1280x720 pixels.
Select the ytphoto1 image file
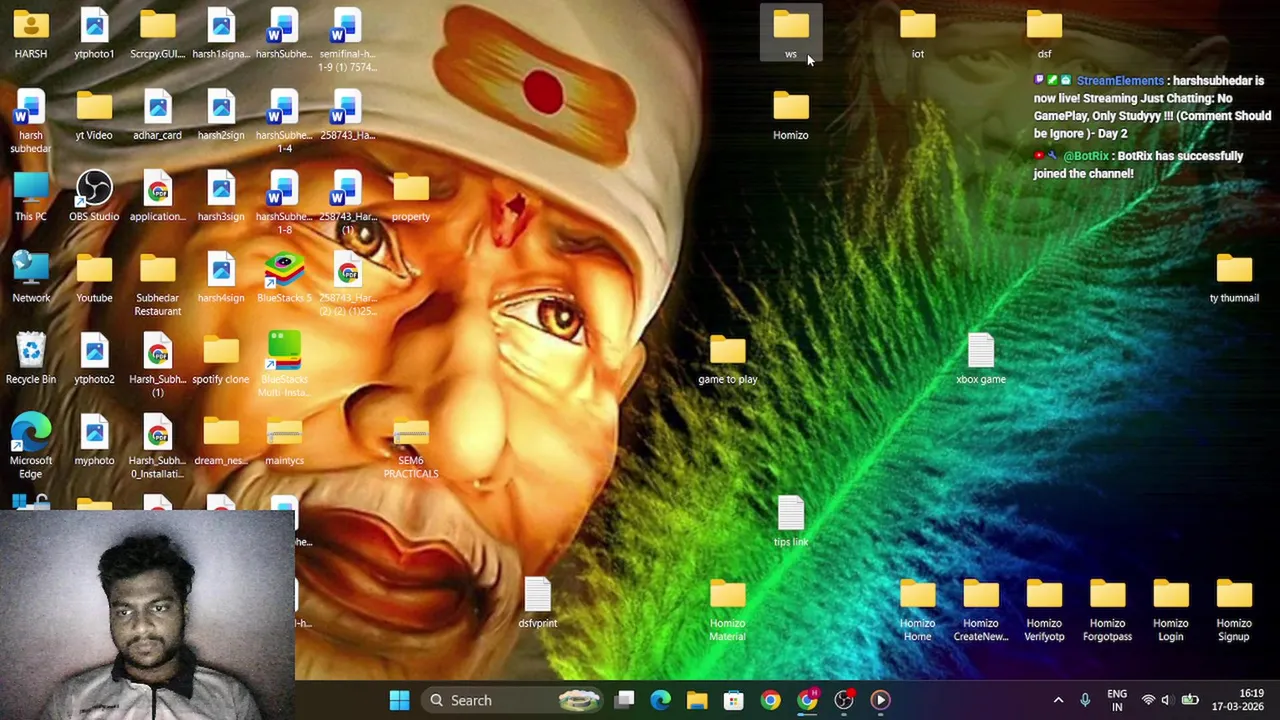click(x=94, y=34)
